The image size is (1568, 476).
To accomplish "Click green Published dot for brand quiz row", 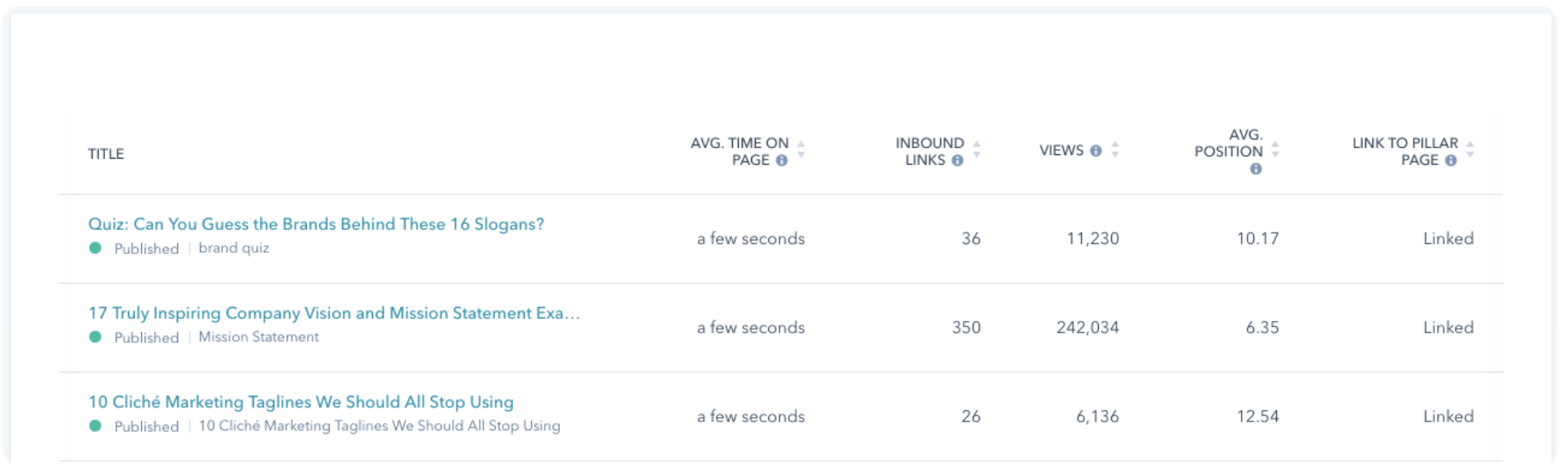I will click(x=95, y=249).
